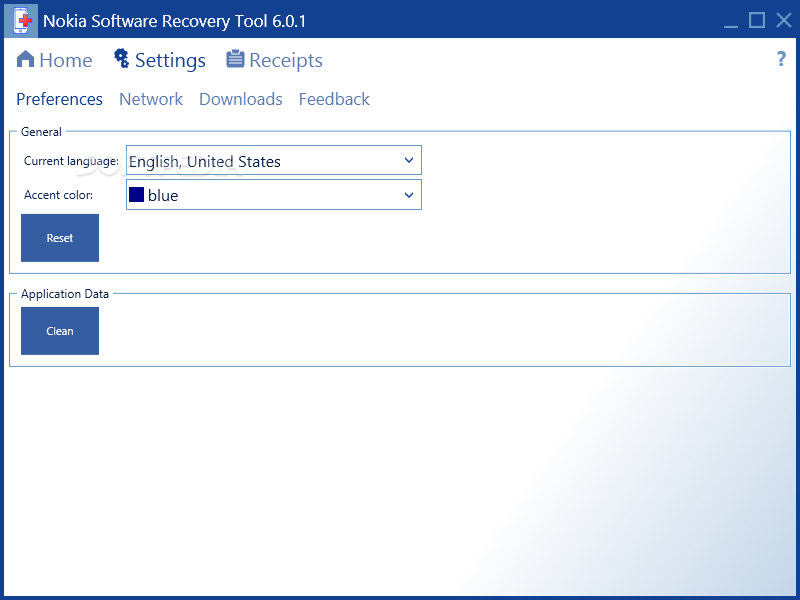Click the blue accent color swatch
800x600 pixels.
[136, 194]
